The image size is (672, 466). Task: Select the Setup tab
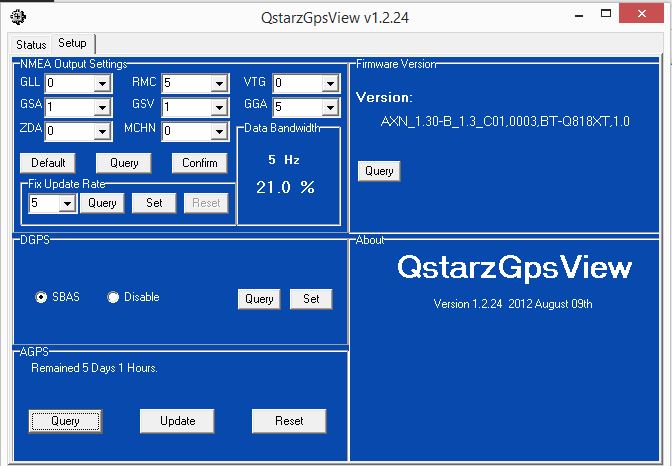[x=72, y=43]
